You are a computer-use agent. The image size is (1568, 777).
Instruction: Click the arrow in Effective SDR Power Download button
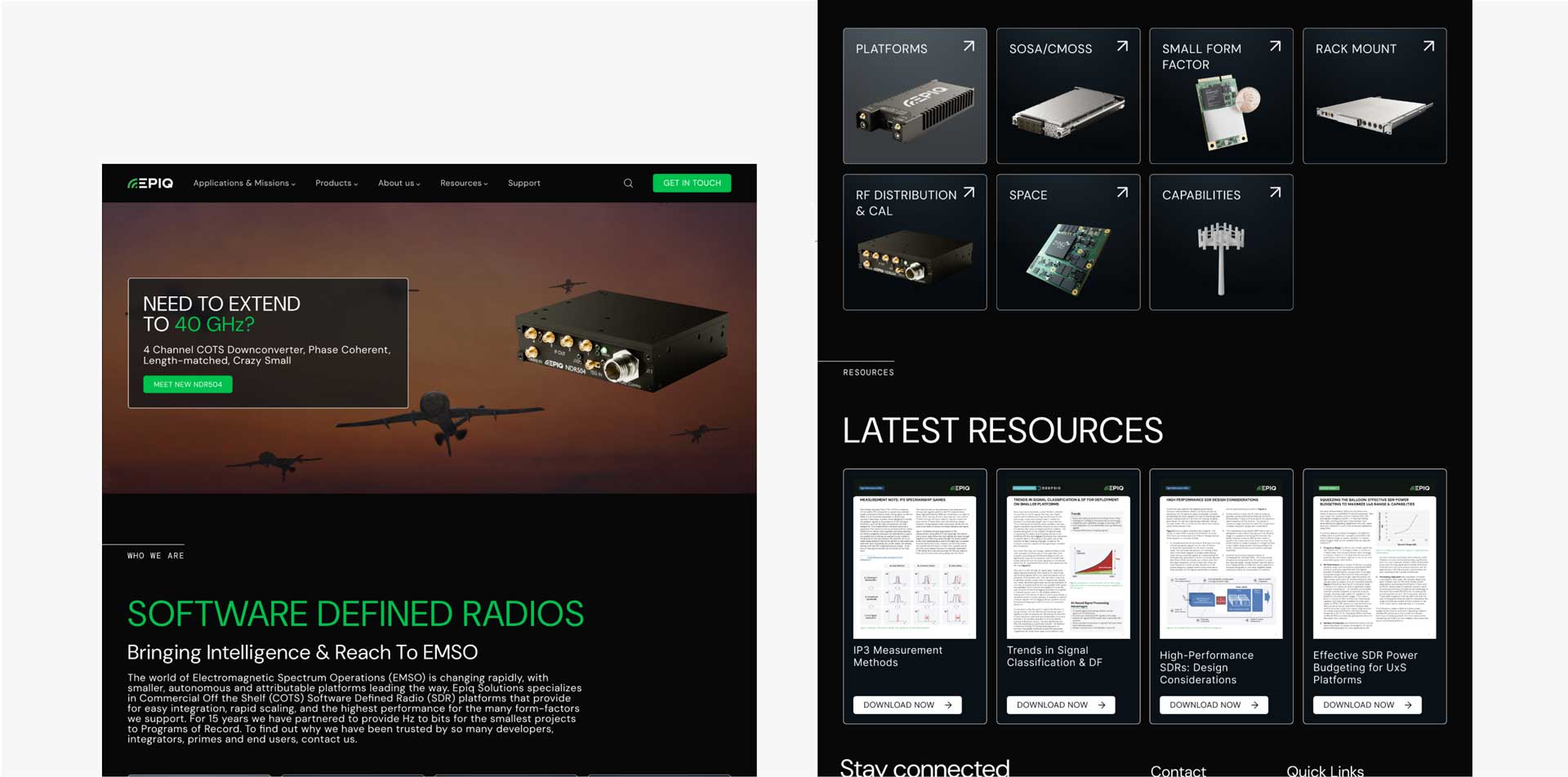[x=1408, y=705]
